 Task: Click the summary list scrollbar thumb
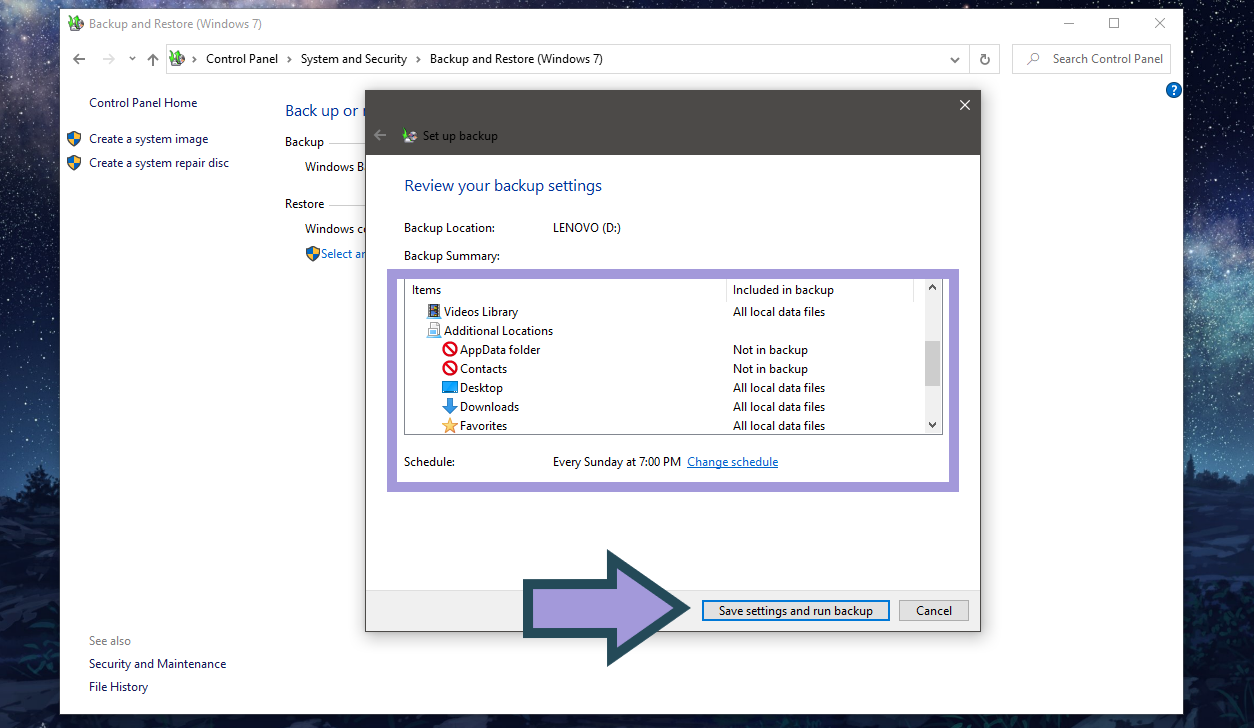pyautogui.click(x=932, y=363)
